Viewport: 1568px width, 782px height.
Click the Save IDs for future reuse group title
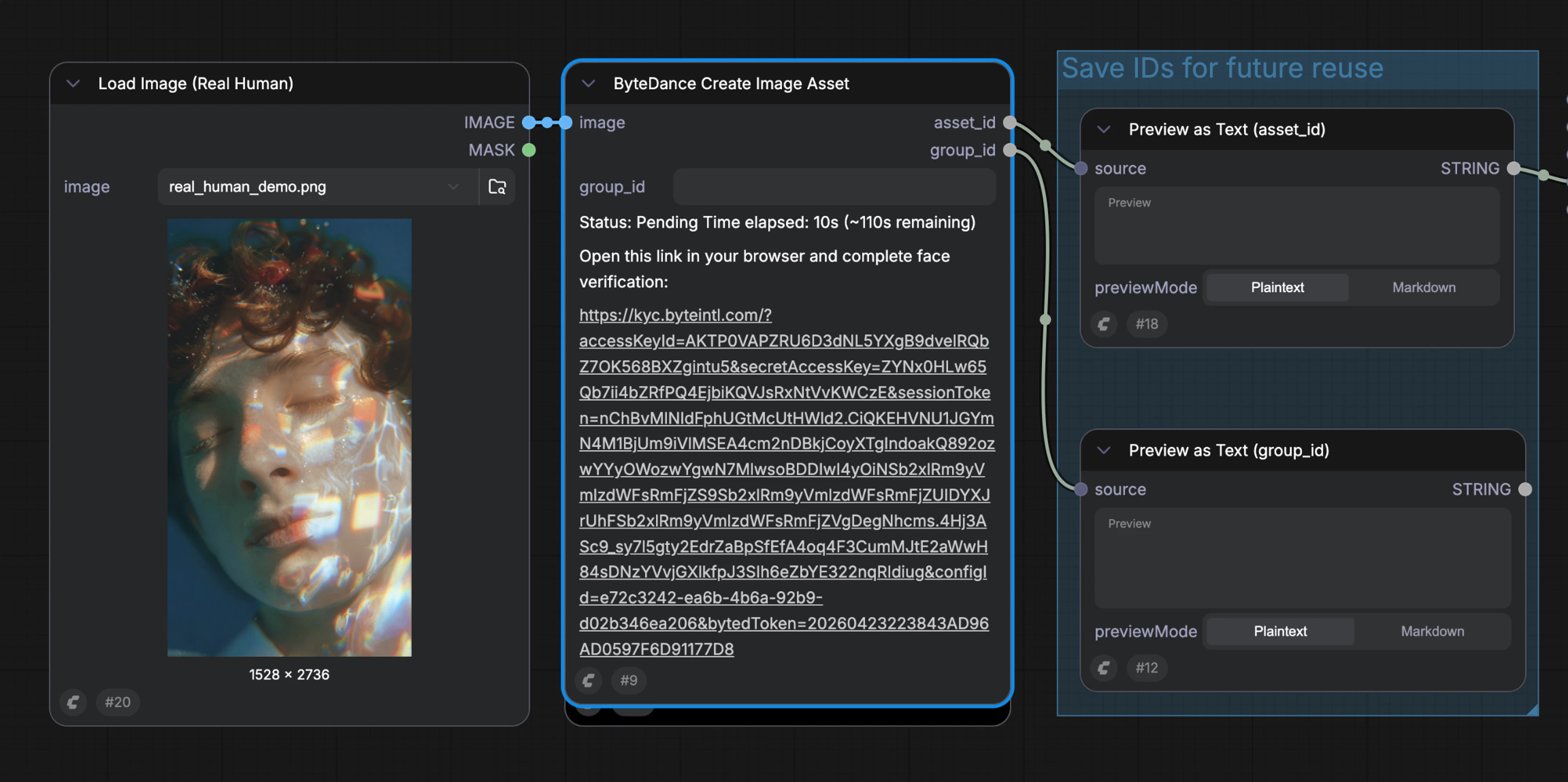[1222, 67]
